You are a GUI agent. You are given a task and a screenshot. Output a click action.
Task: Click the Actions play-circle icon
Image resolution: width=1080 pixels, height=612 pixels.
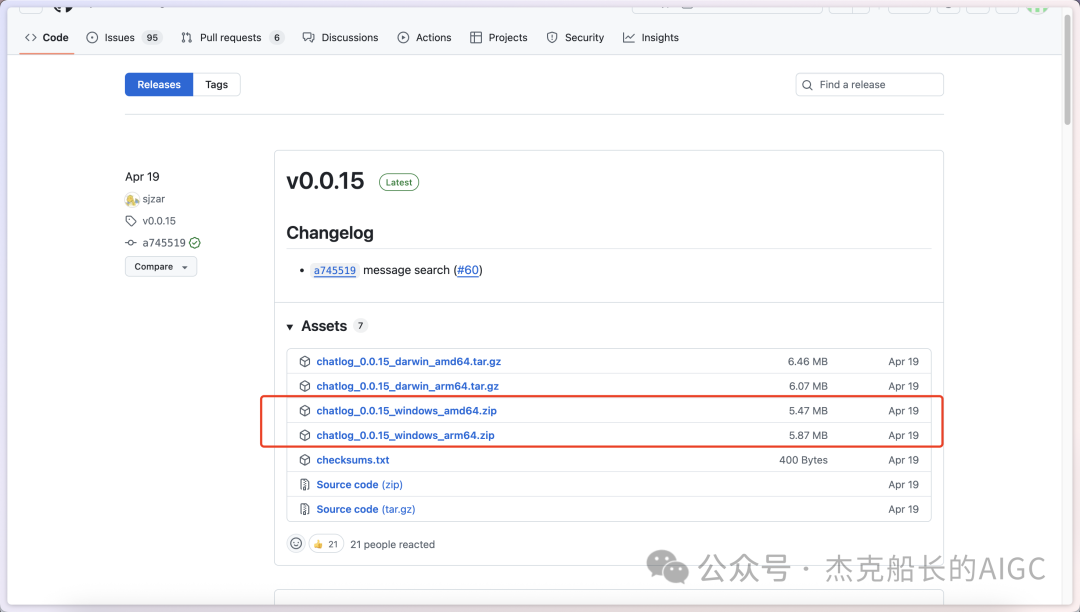coord(404,38)
